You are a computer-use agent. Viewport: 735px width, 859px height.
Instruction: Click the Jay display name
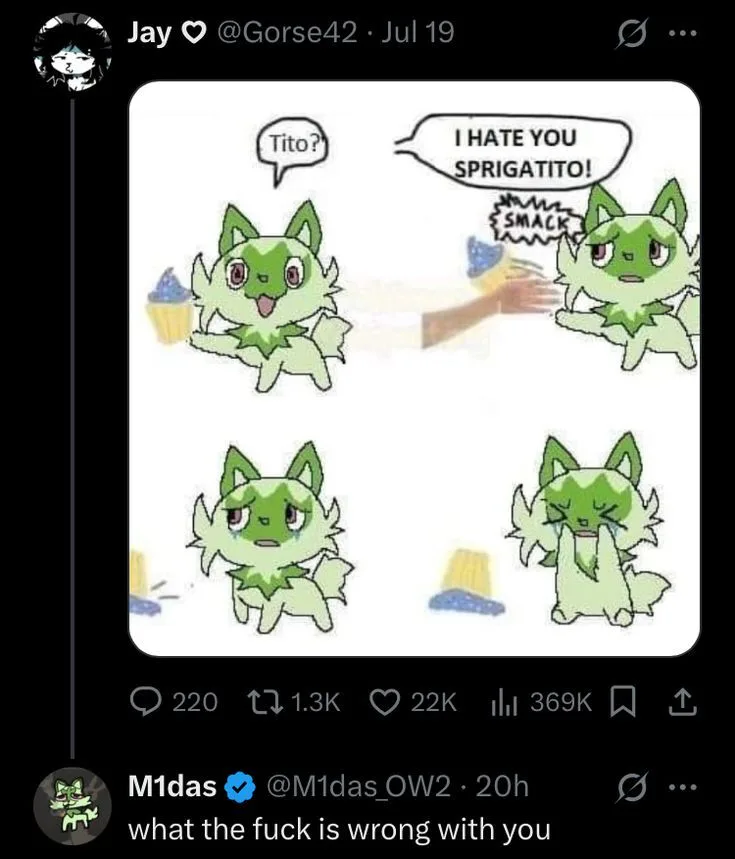[147, 32]
